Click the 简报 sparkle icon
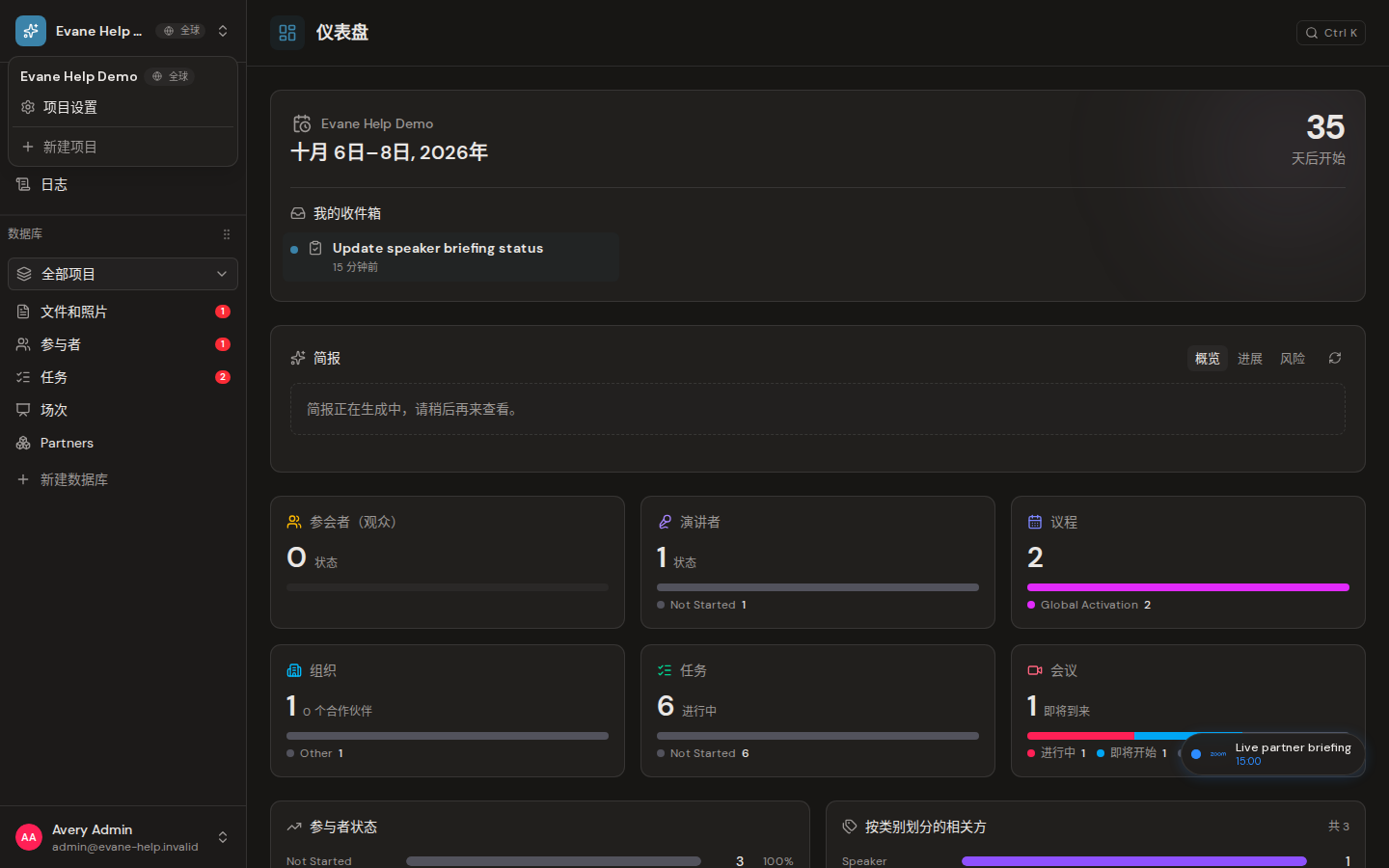The height and width of the screenshot is (868, 1389). (x=298, y=358)
